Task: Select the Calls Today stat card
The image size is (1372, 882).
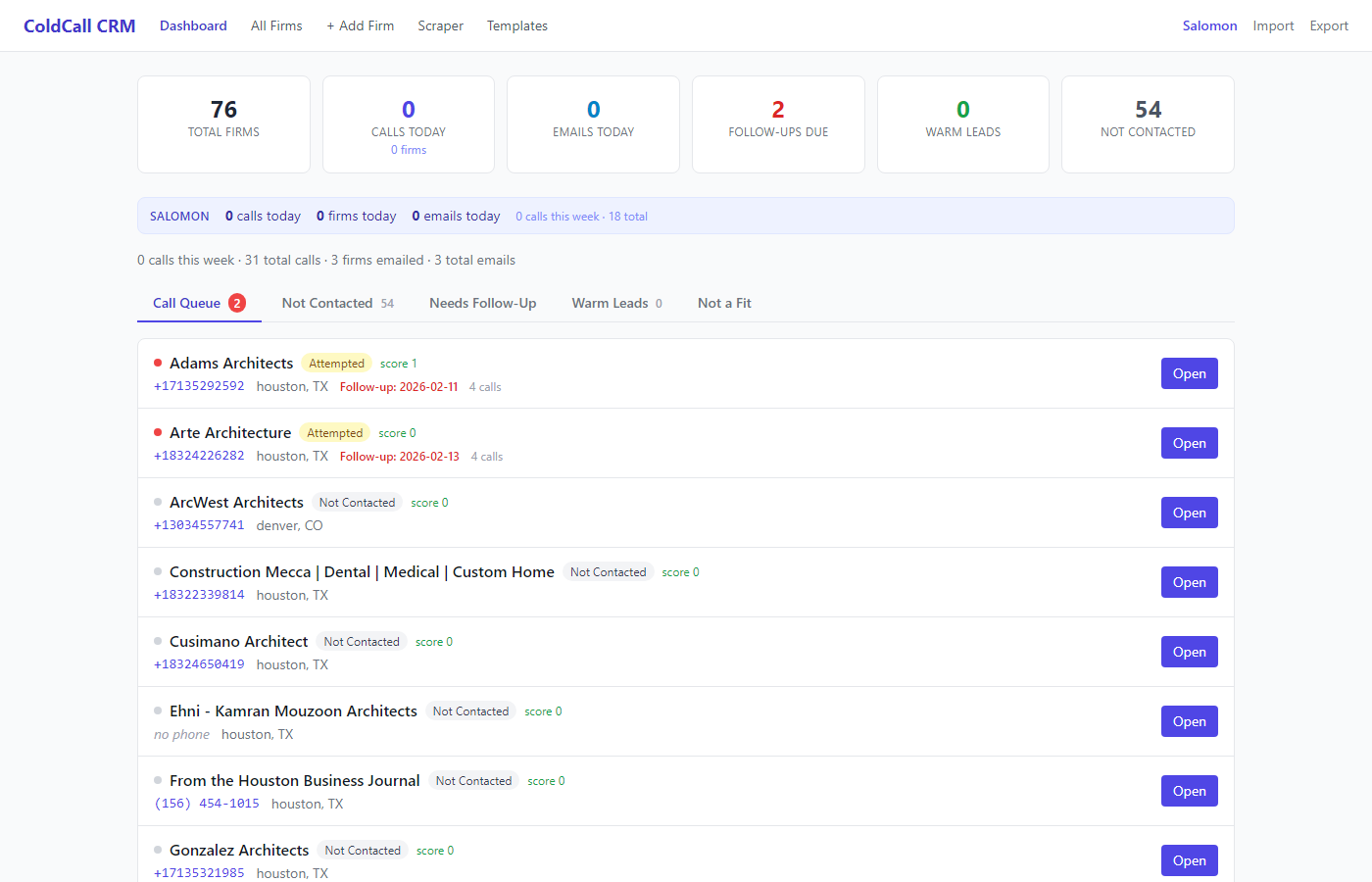Action: (x=409, y=124)
